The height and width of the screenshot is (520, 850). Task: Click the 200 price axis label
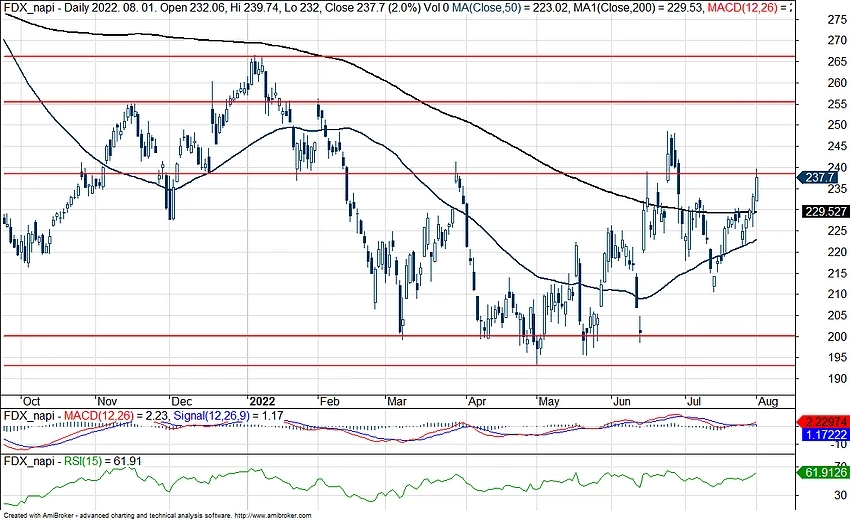(836, 336)
